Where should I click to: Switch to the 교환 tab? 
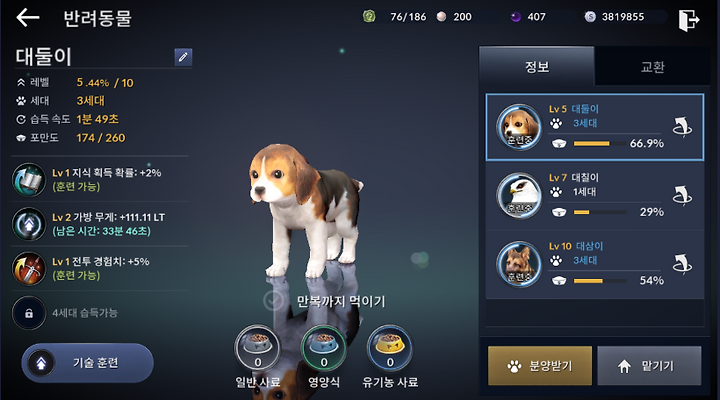click(652, 67)
